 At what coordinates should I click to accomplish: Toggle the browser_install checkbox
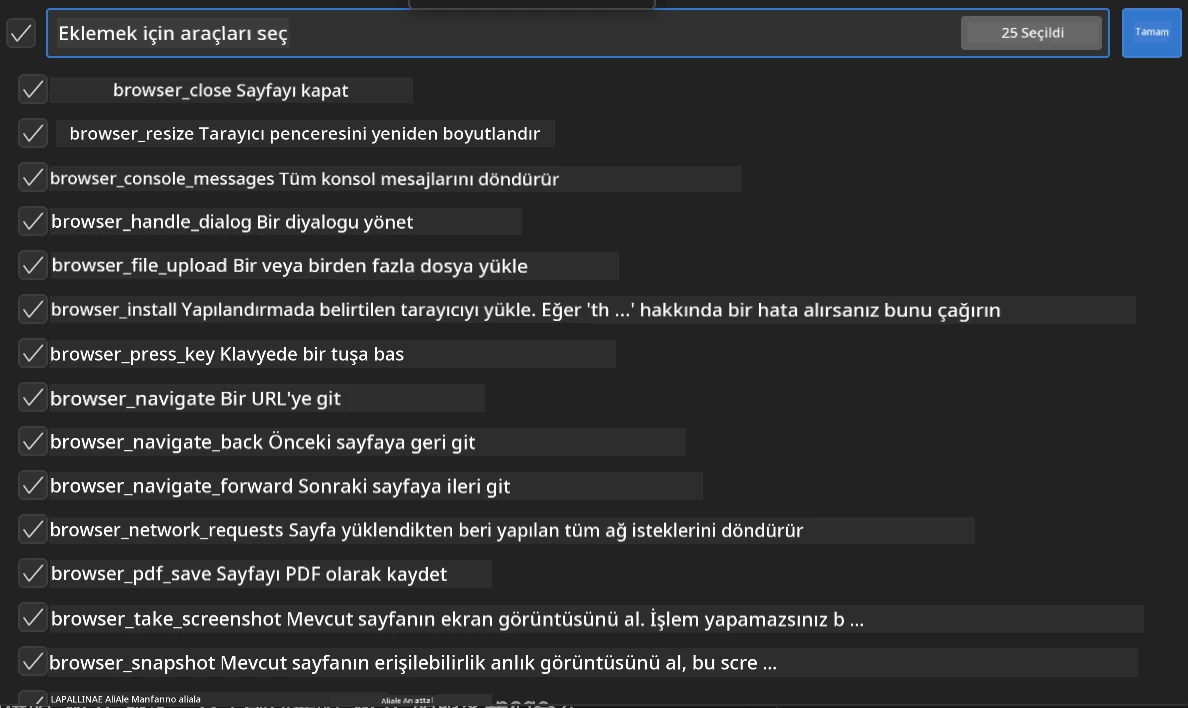[33, 309]
